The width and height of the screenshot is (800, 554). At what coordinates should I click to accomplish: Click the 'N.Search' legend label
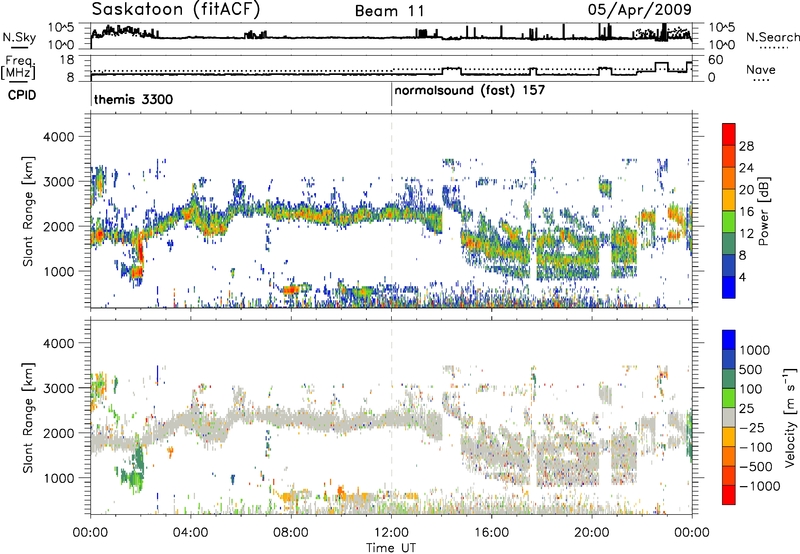pos(772,37)
